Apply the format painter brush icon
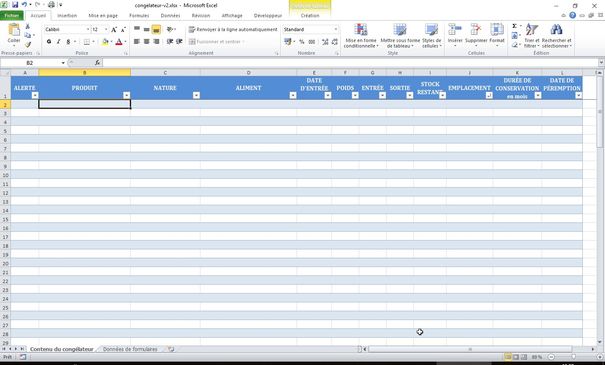The image size is (605, 365). pyautogui.click(x=27, y=45)
